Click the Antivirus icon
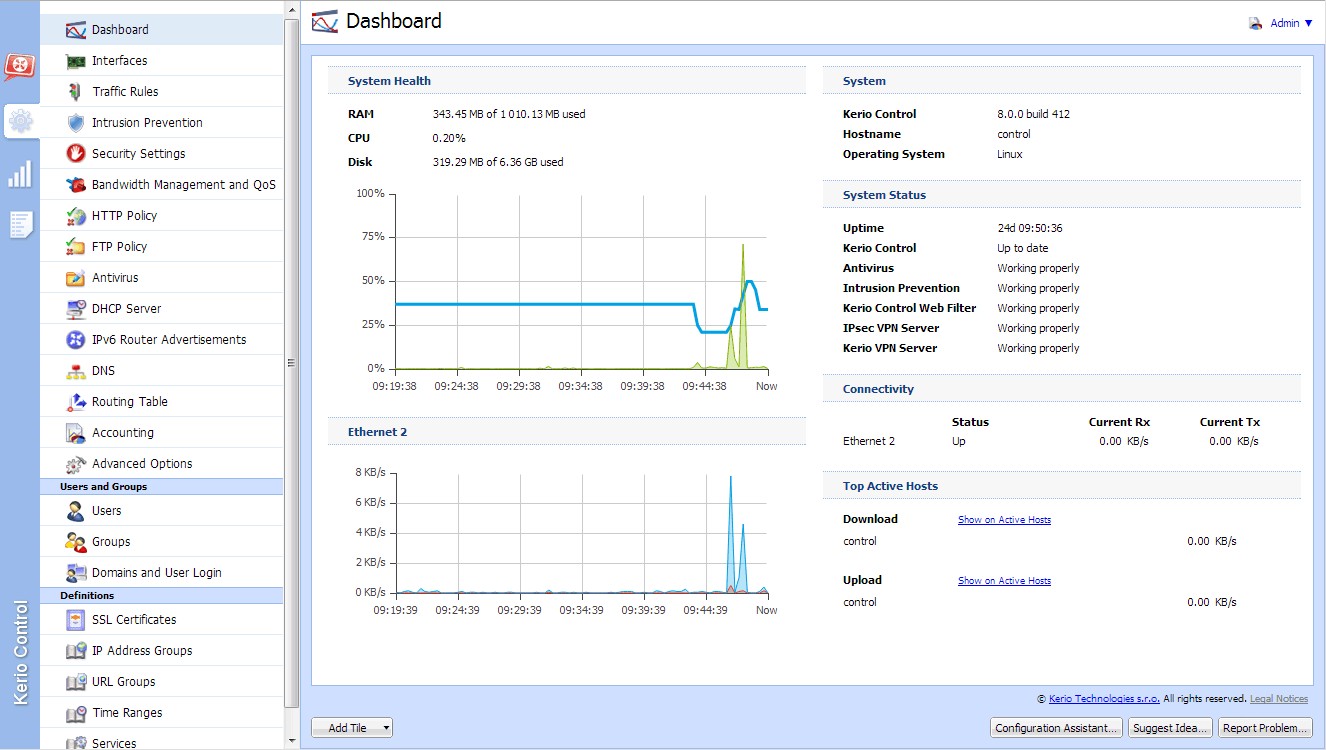Viewport: 1326px width, 750px height. point(76,278)
